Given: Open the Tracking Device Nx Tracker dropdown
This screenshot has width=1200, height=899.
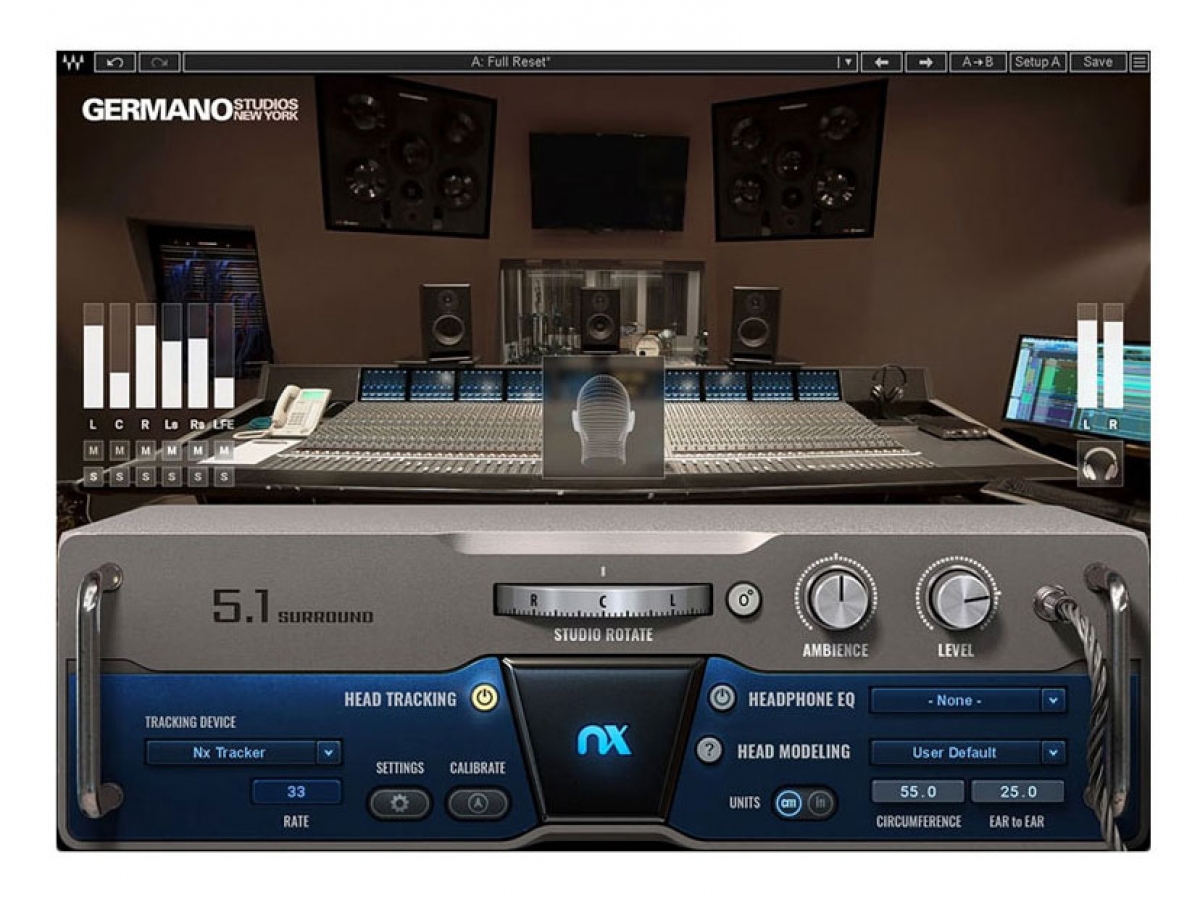Looking at the screenshot, I should [243, 752].
